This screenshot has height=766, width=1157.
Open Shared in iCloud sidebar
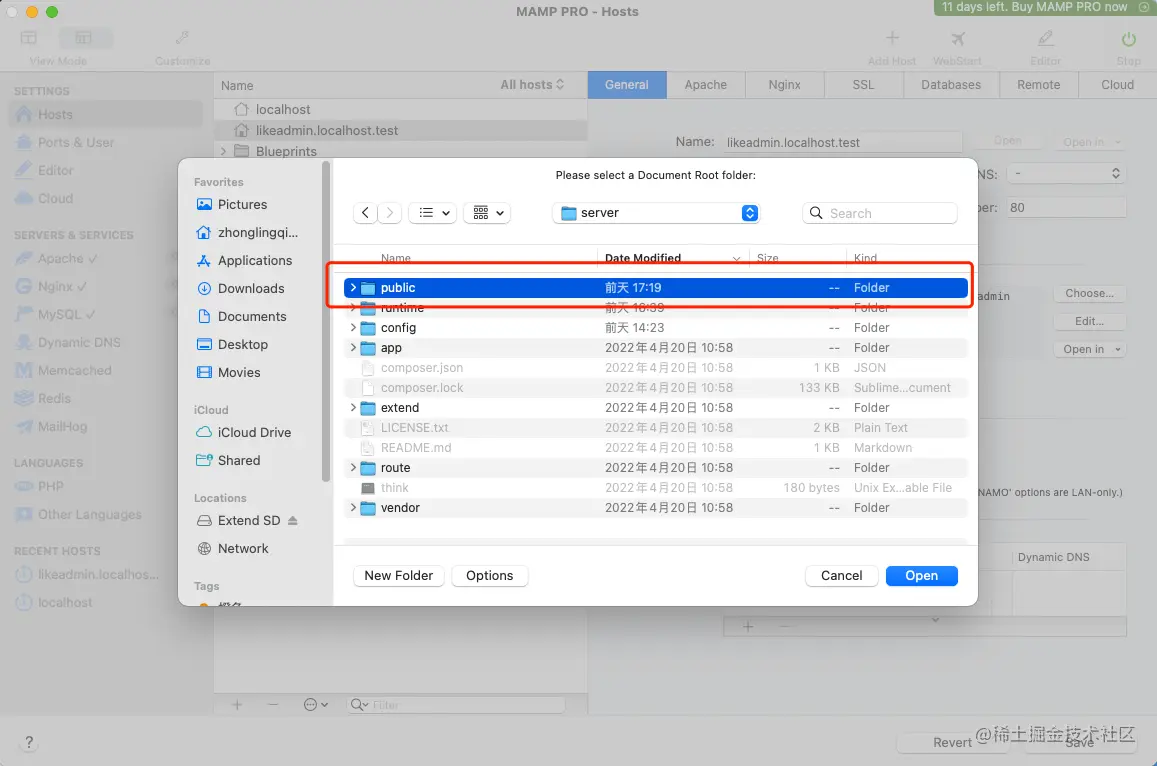click(228, 460)
